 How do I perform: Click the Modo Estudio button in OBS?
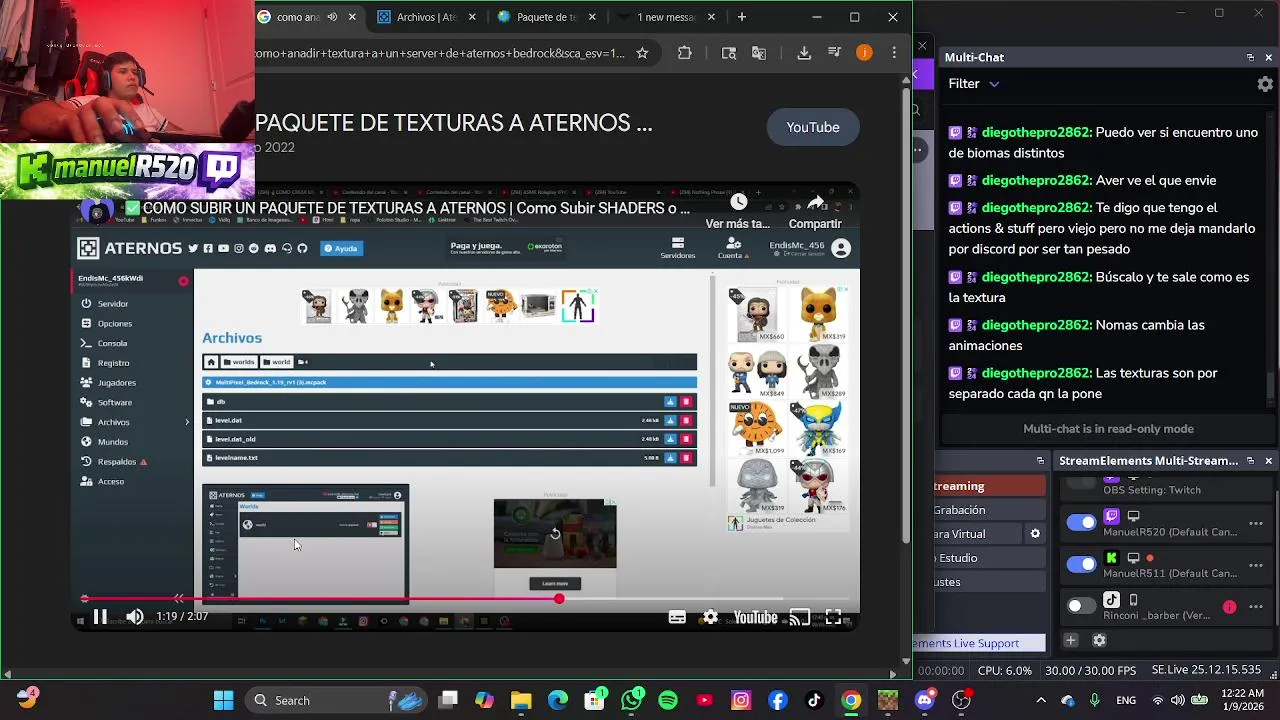click(990, 558)
